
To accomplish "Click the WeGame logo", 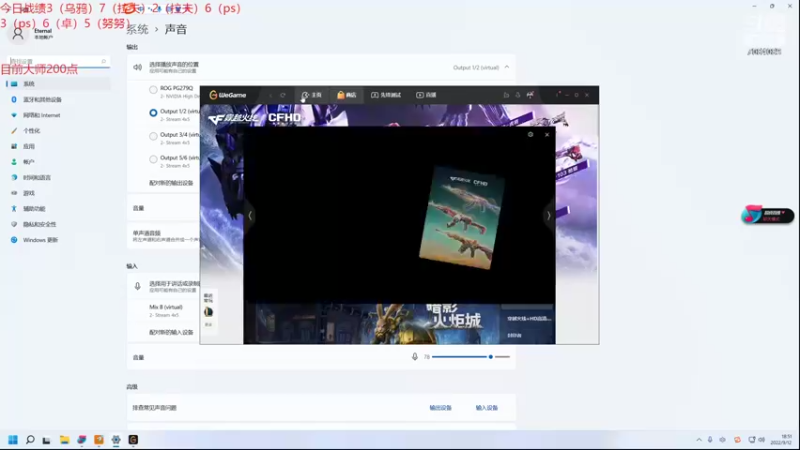I will pos(228,95).
